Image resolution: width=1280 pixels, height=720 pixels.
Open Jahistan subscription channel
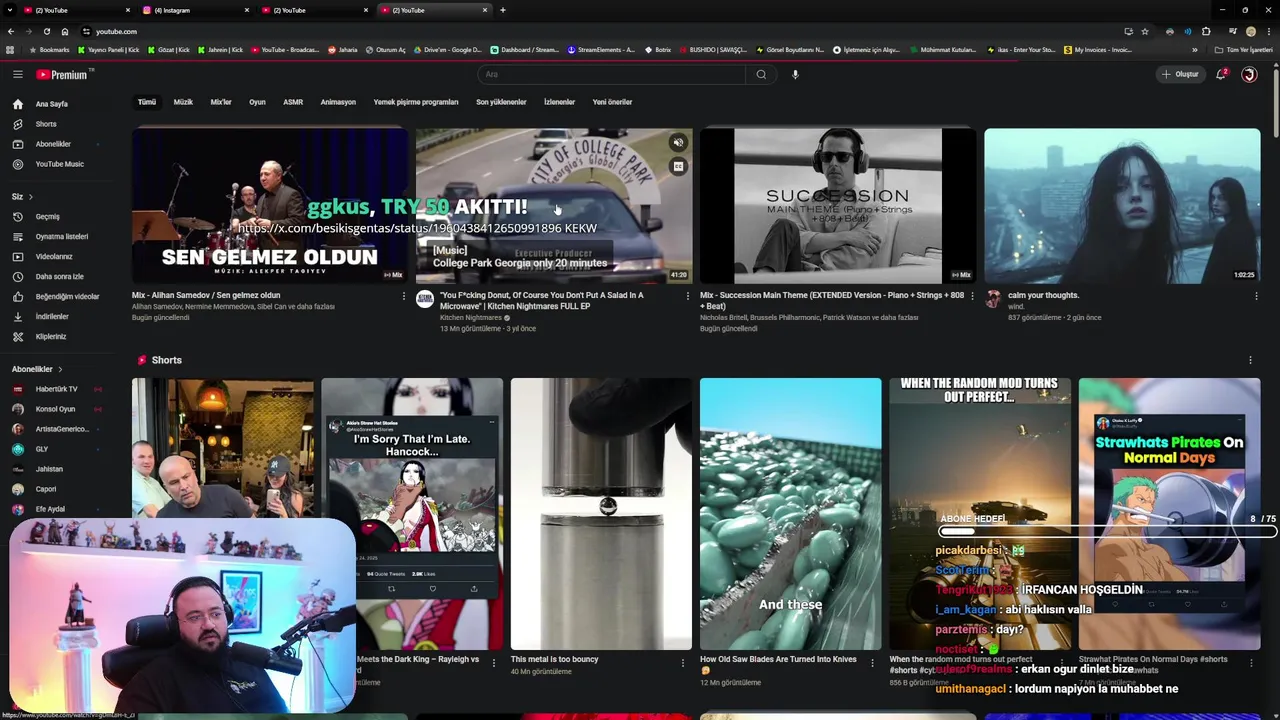[x=49, y=469]
